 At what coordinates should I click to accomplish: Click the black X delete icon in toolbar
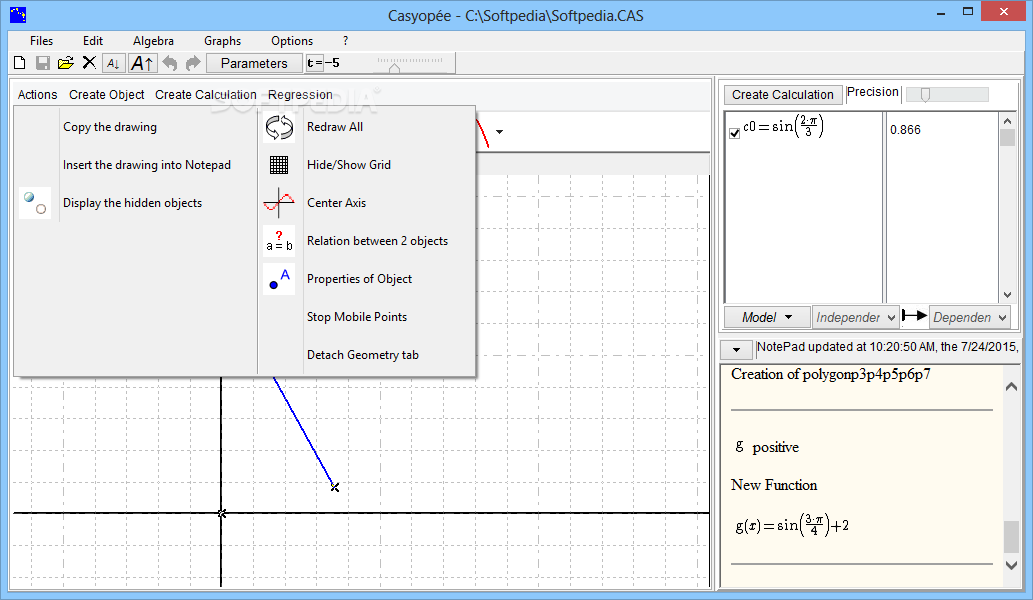click(x=89, y=63)
